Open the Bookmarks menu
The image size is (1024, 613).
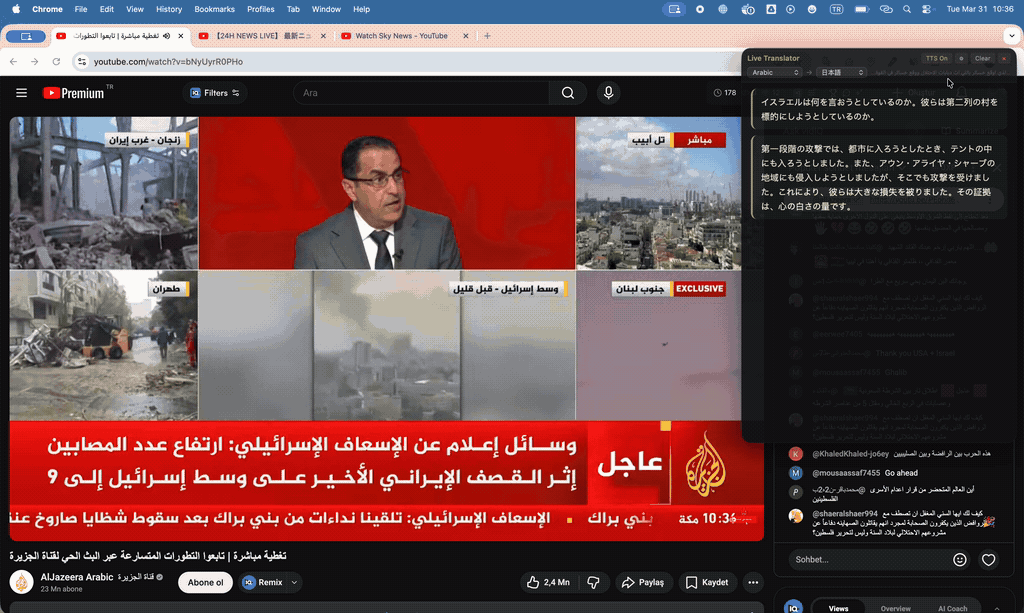214,9
